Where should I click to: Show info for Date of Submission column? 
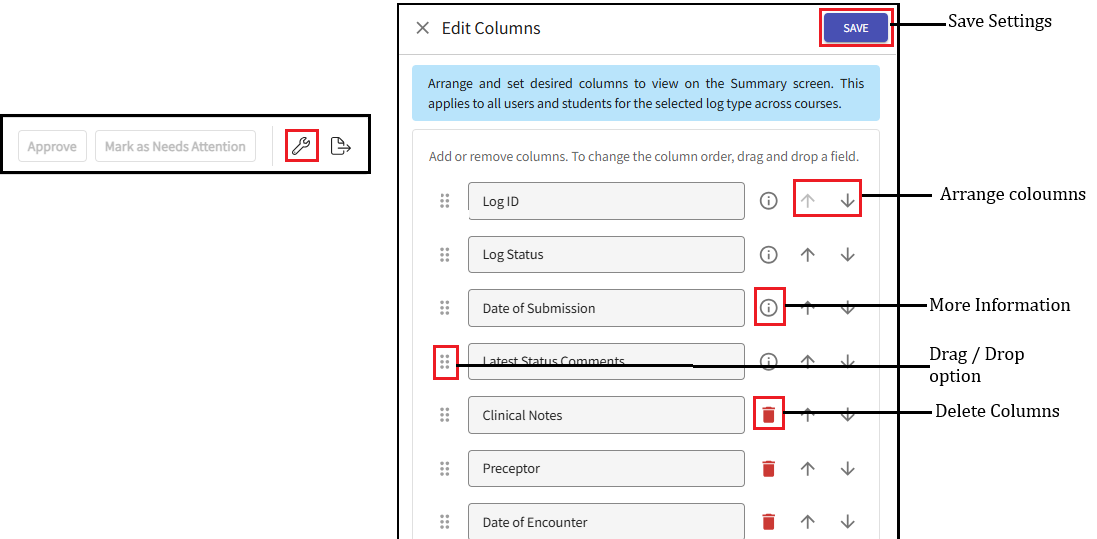(768, 308)
